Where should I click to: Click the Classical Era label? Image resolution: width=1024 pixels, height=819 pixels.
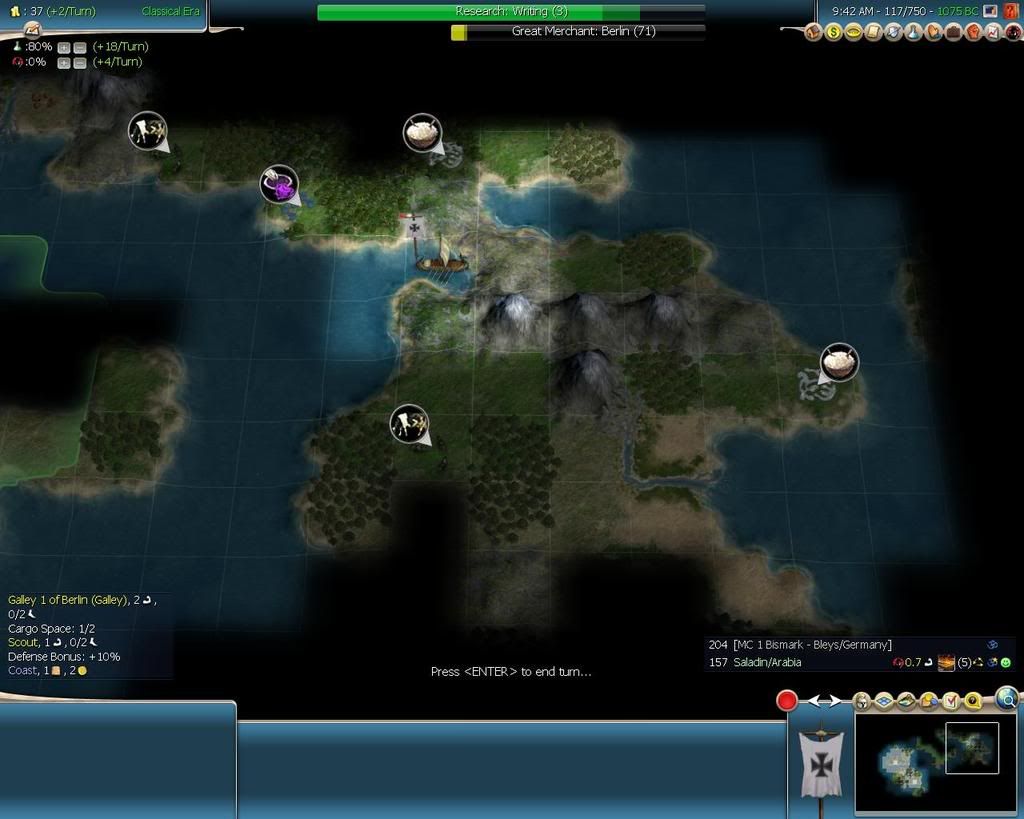pyautogui.click(x=170, y=11)
